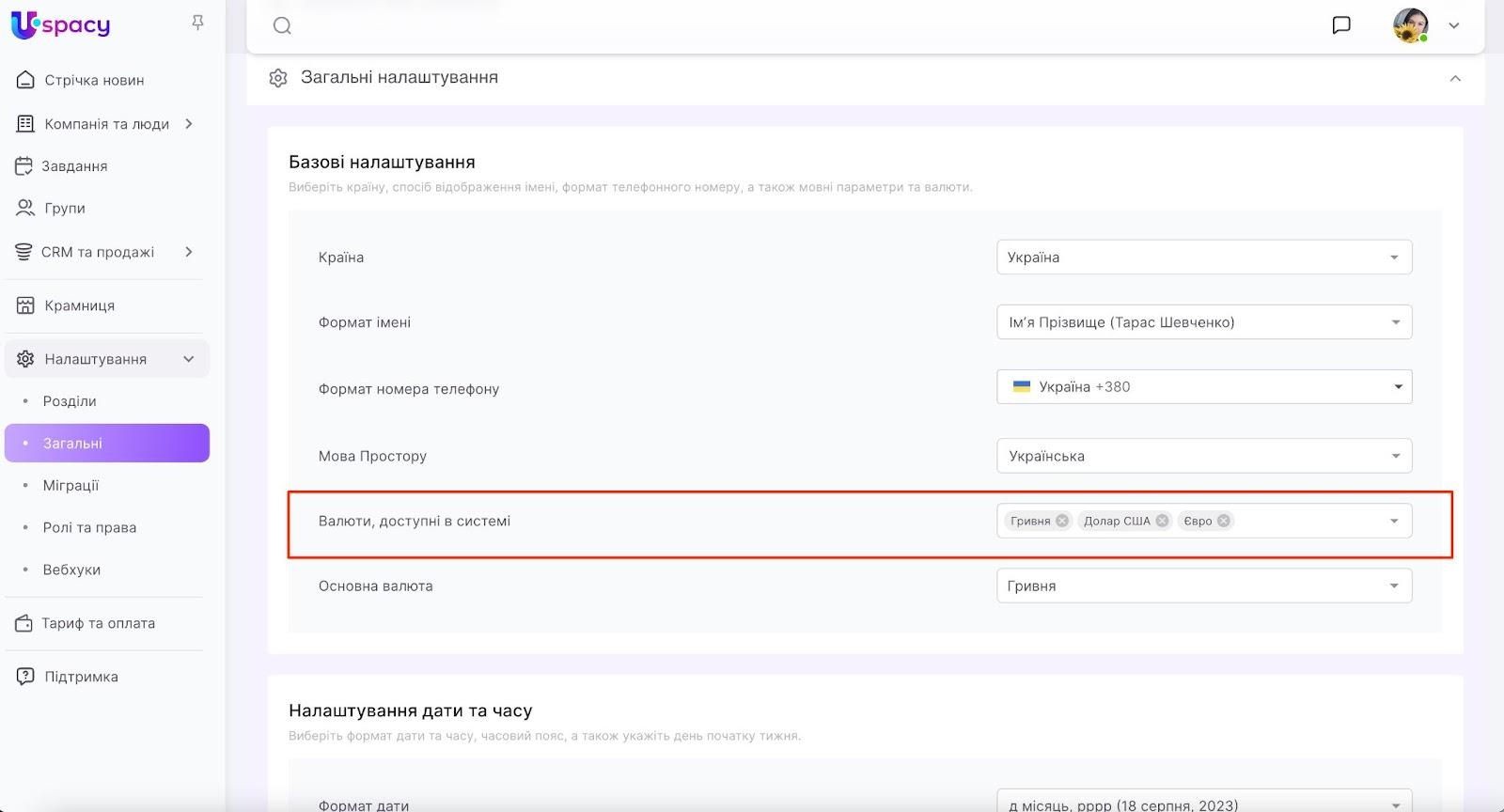Click the Підтримка support item
Image resolution: width=1504 pixels, height=812 pixels.
tap(81, 678)
